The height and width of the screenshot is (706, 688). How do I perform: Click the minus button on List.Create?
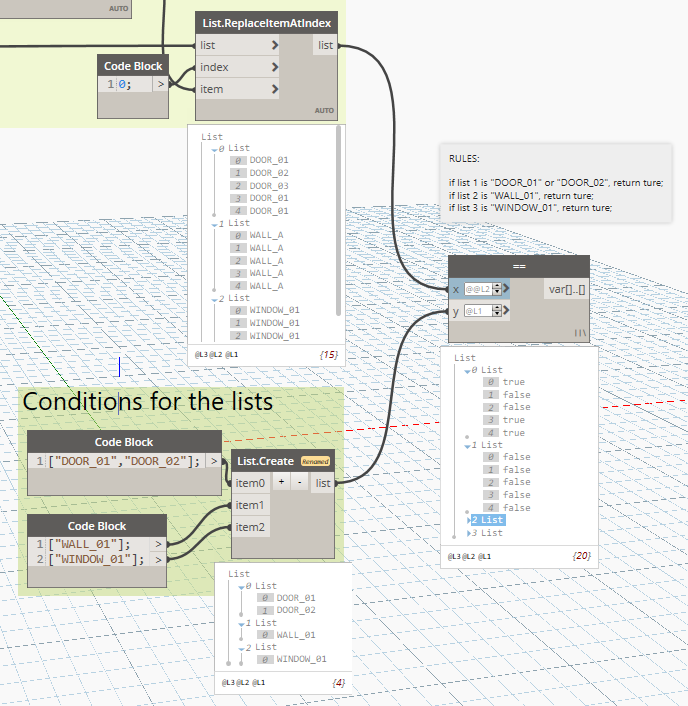click(299, 482)
